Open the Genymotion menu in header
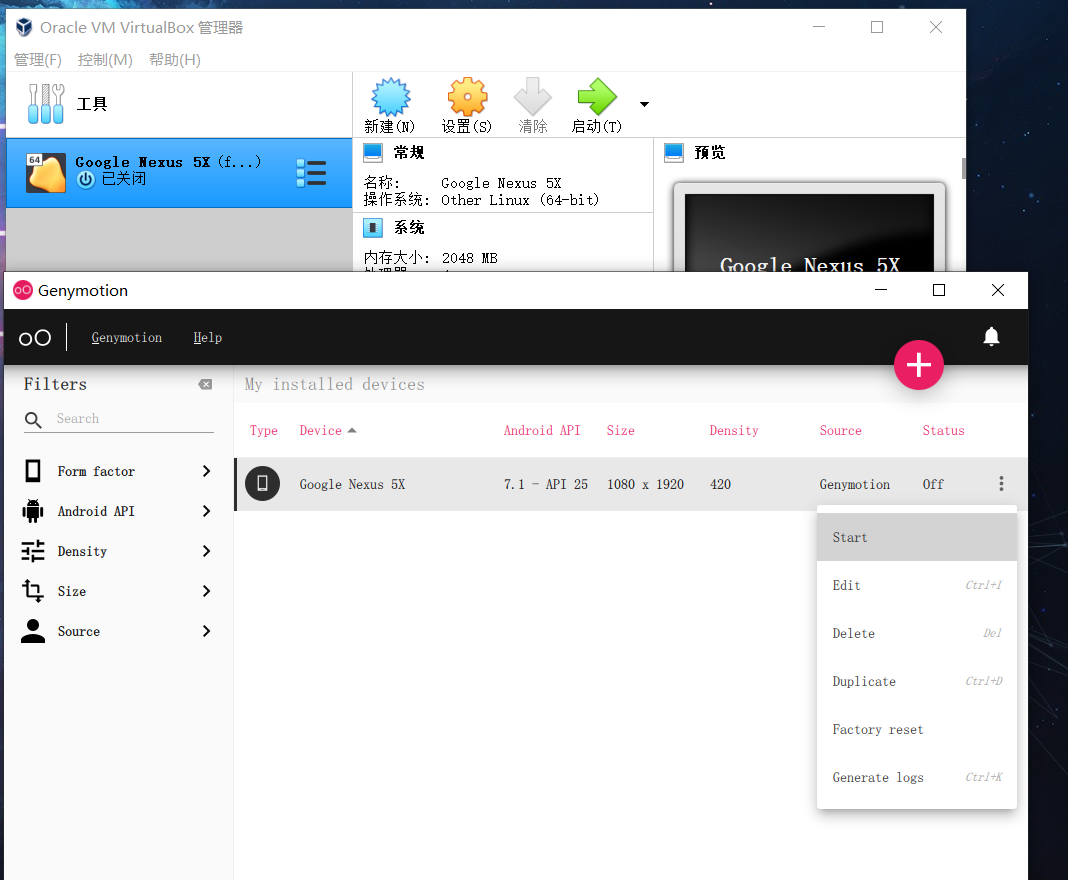 pyautogui.click(x=127, y=338)
